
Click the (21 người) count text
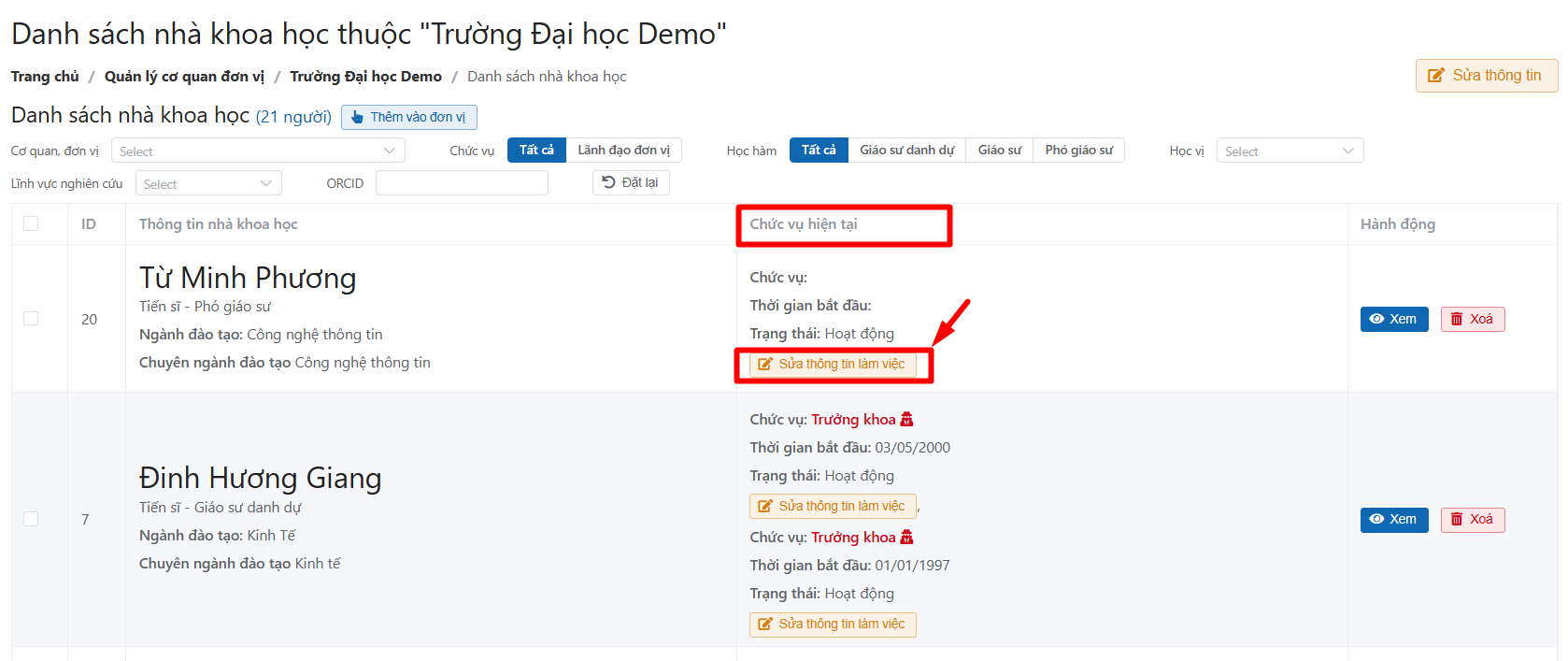pyautogui.click(x=293, y=117)
